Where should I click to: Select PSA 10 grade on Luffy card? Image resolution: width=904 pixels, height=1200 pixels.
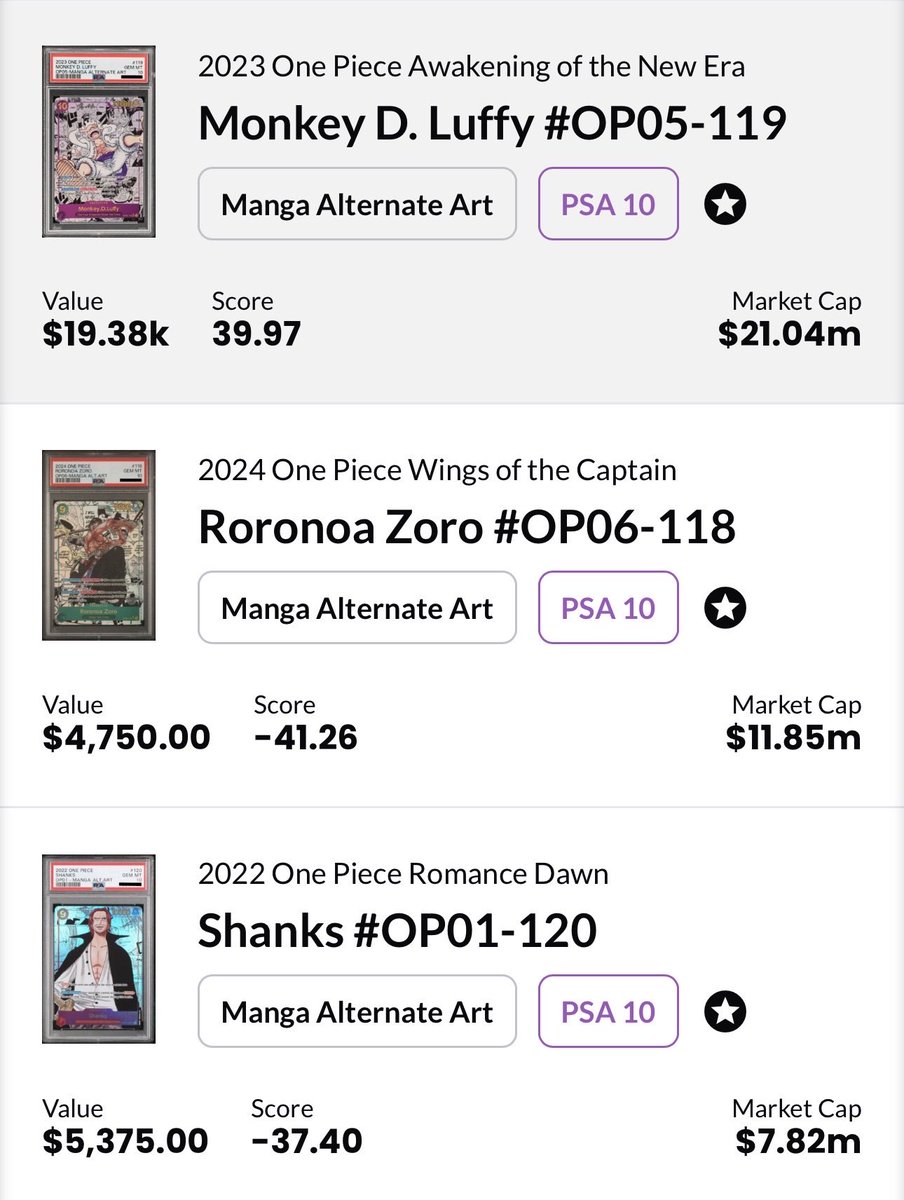[x=608, y=205]
